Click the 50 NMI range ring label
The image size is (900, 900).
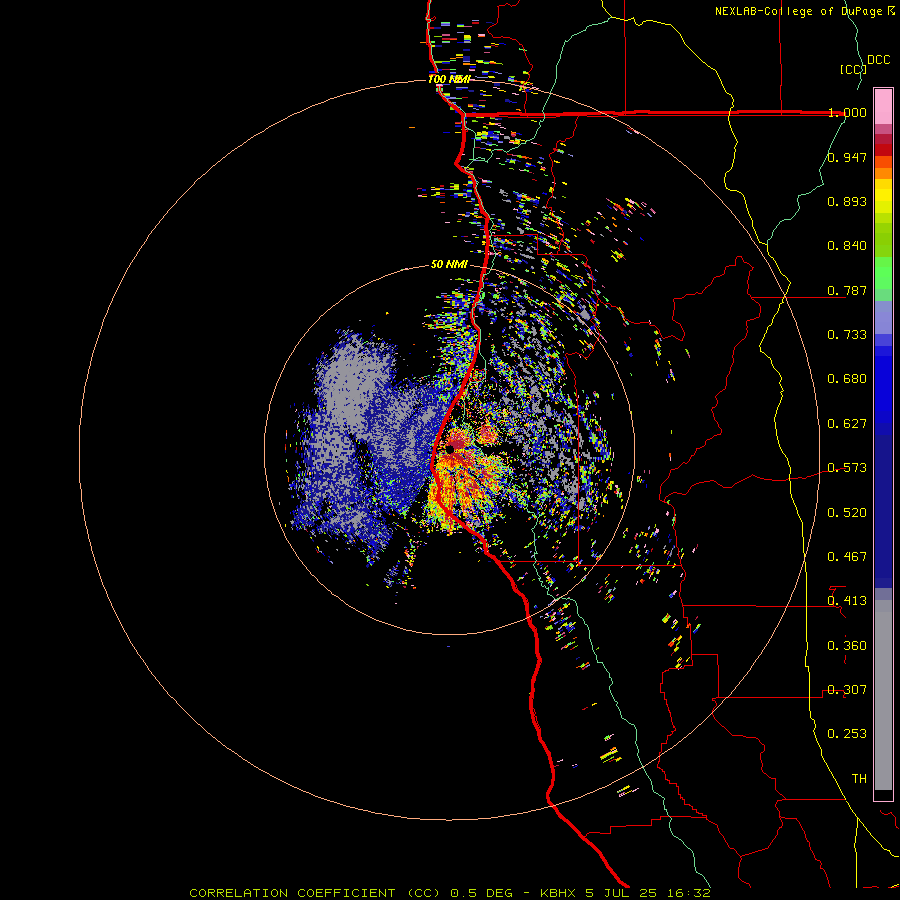[x=449, y=265]
